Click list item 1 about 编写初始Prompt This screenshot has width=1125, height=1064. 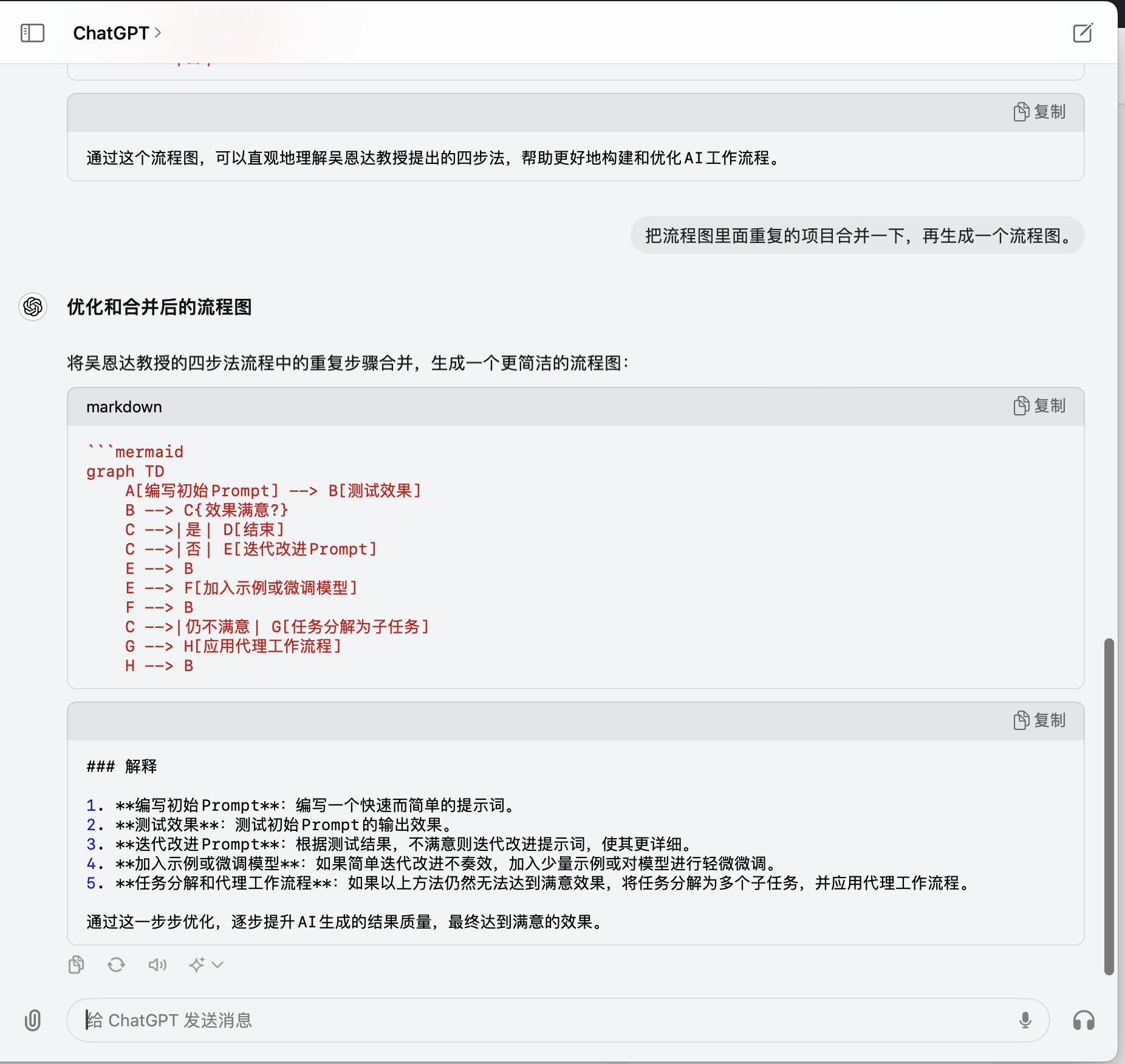(302, 805)
